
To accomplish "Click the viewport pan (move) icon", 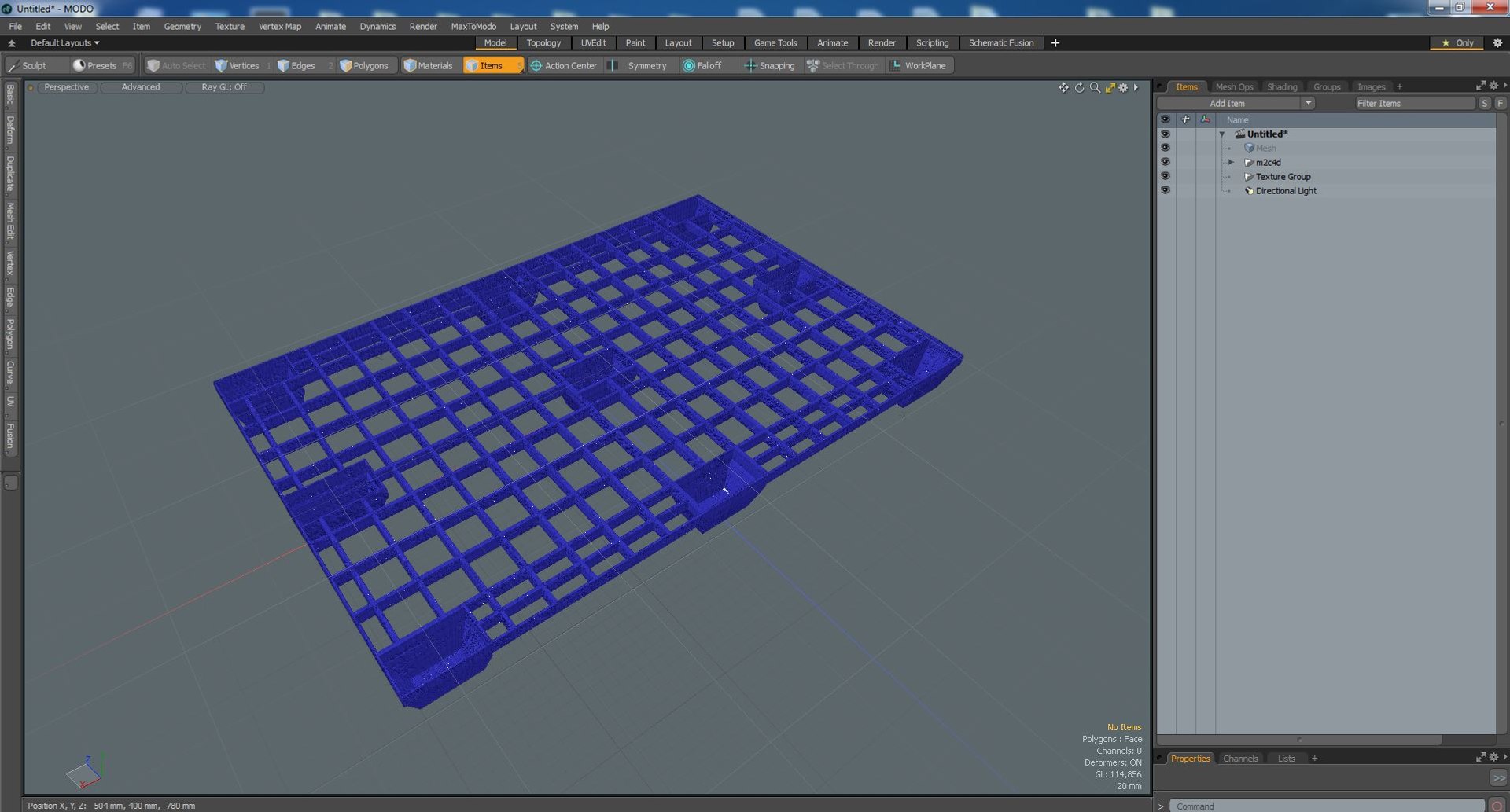I will point(1063,87).
